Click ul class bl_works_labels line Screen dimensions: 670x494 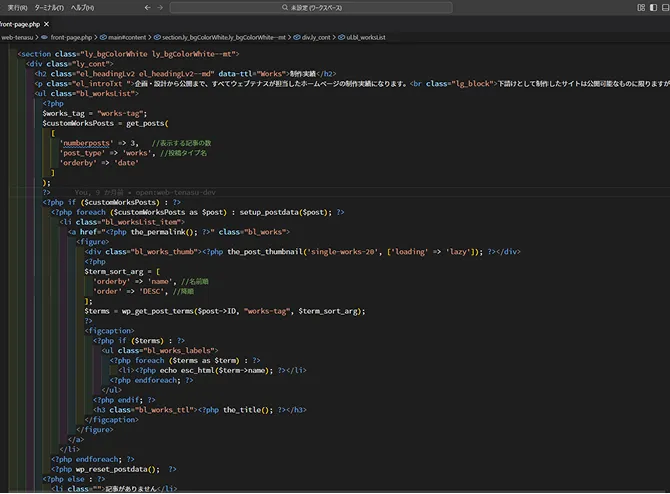pos(160,350)
